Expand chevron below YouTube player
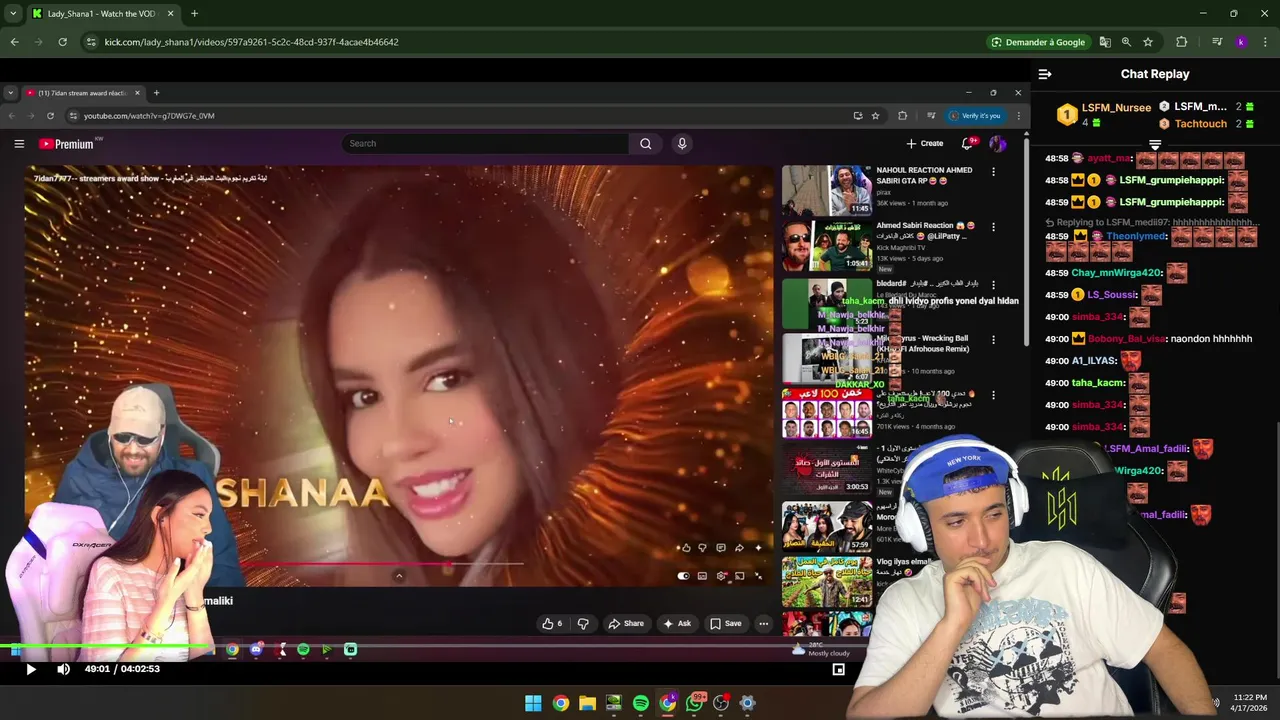1280x720 pixels. pos(399,575)
